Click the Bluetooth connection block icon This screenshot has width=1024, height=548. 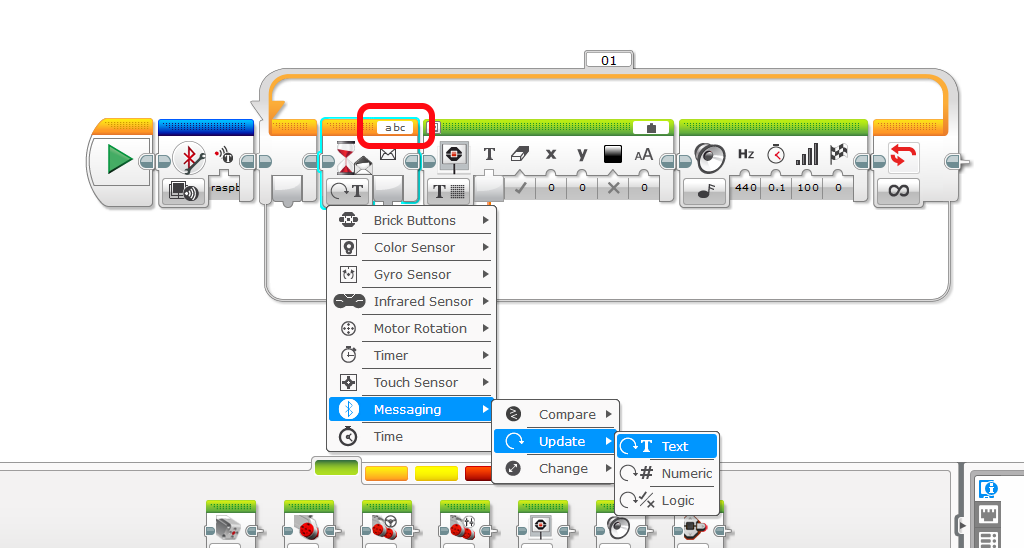[189, 158]
